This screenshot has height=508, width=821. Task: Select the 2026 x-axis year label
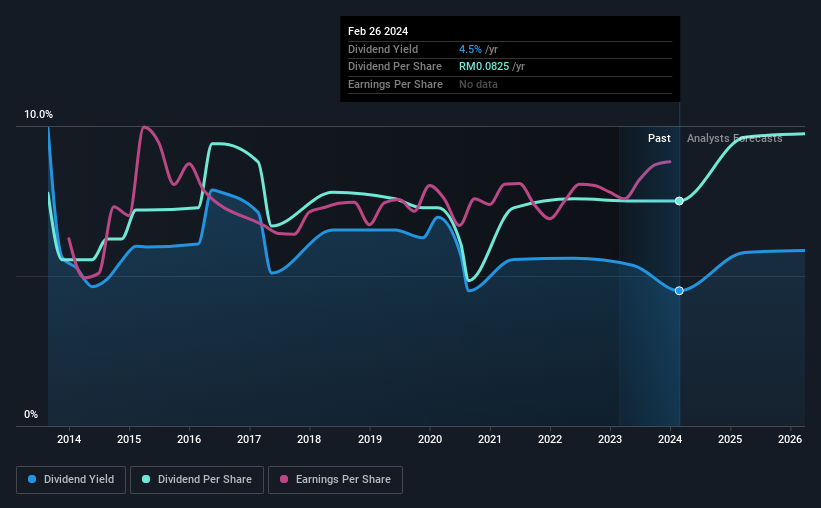pyautogui.click(x=790, y=439)
